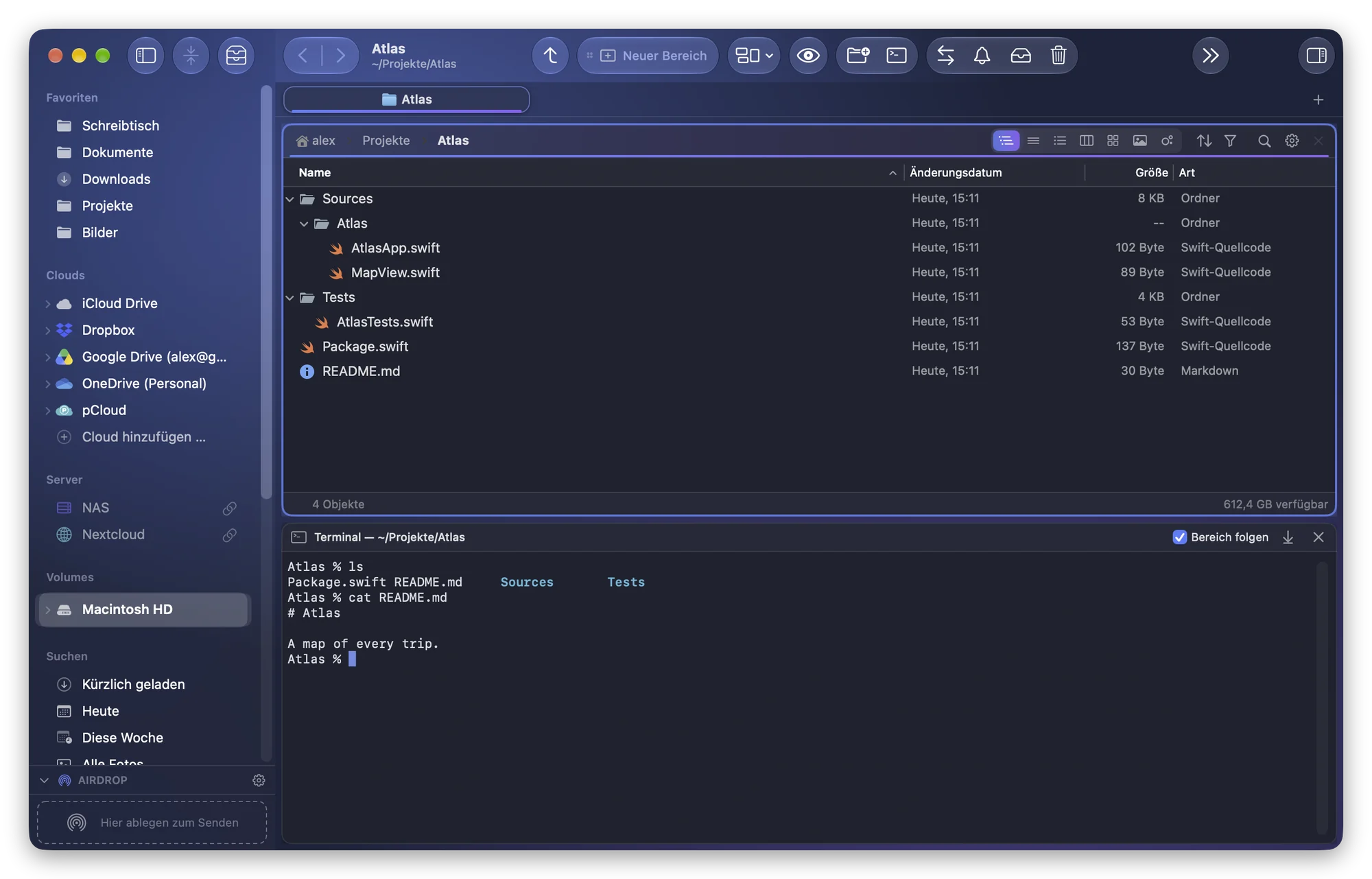Collapse the Tests folder
1372x879 pixels.
(x=290, y=298)
